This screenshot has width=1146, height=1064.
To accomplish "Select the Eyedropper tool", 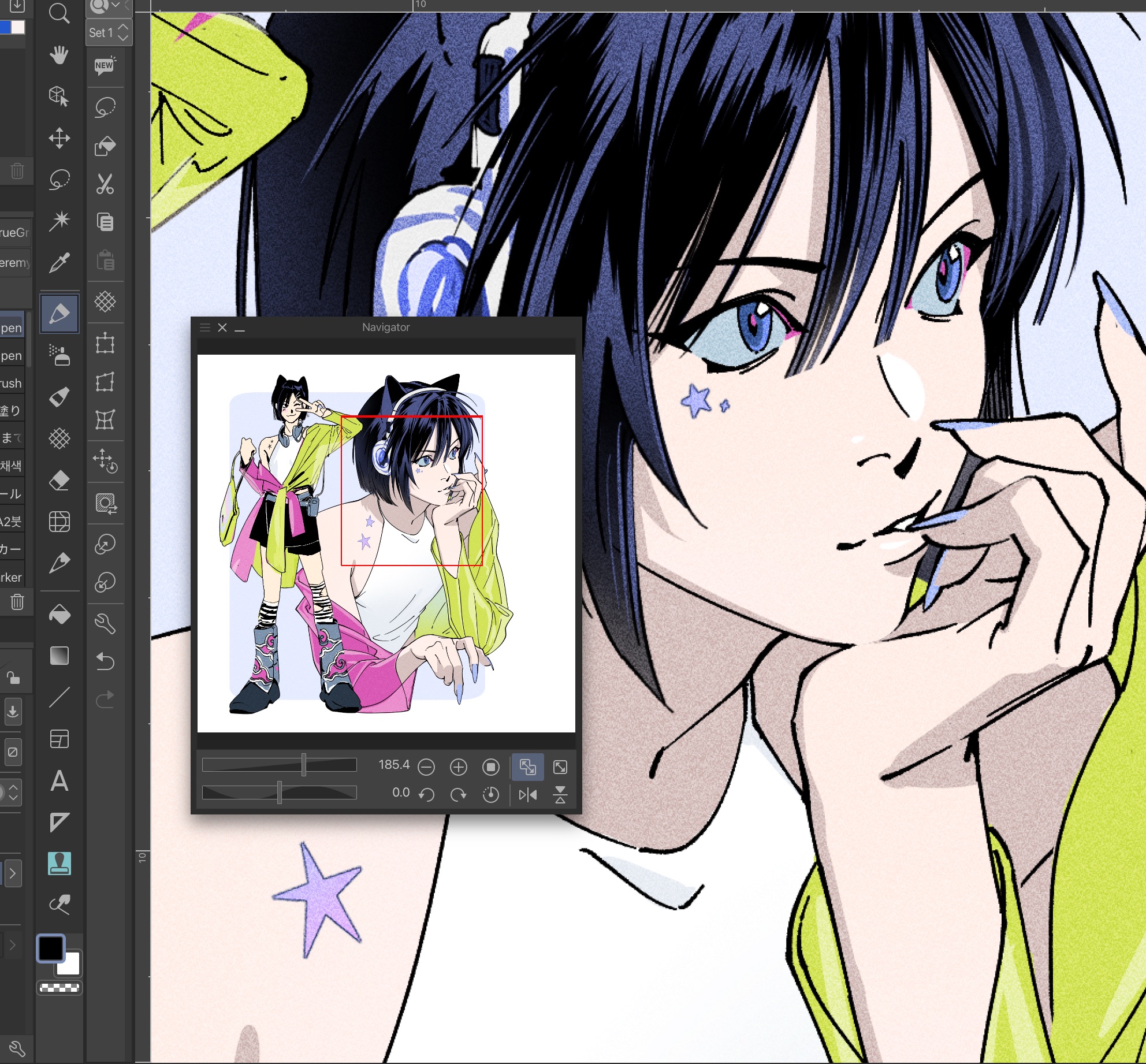I will point(59,263).
